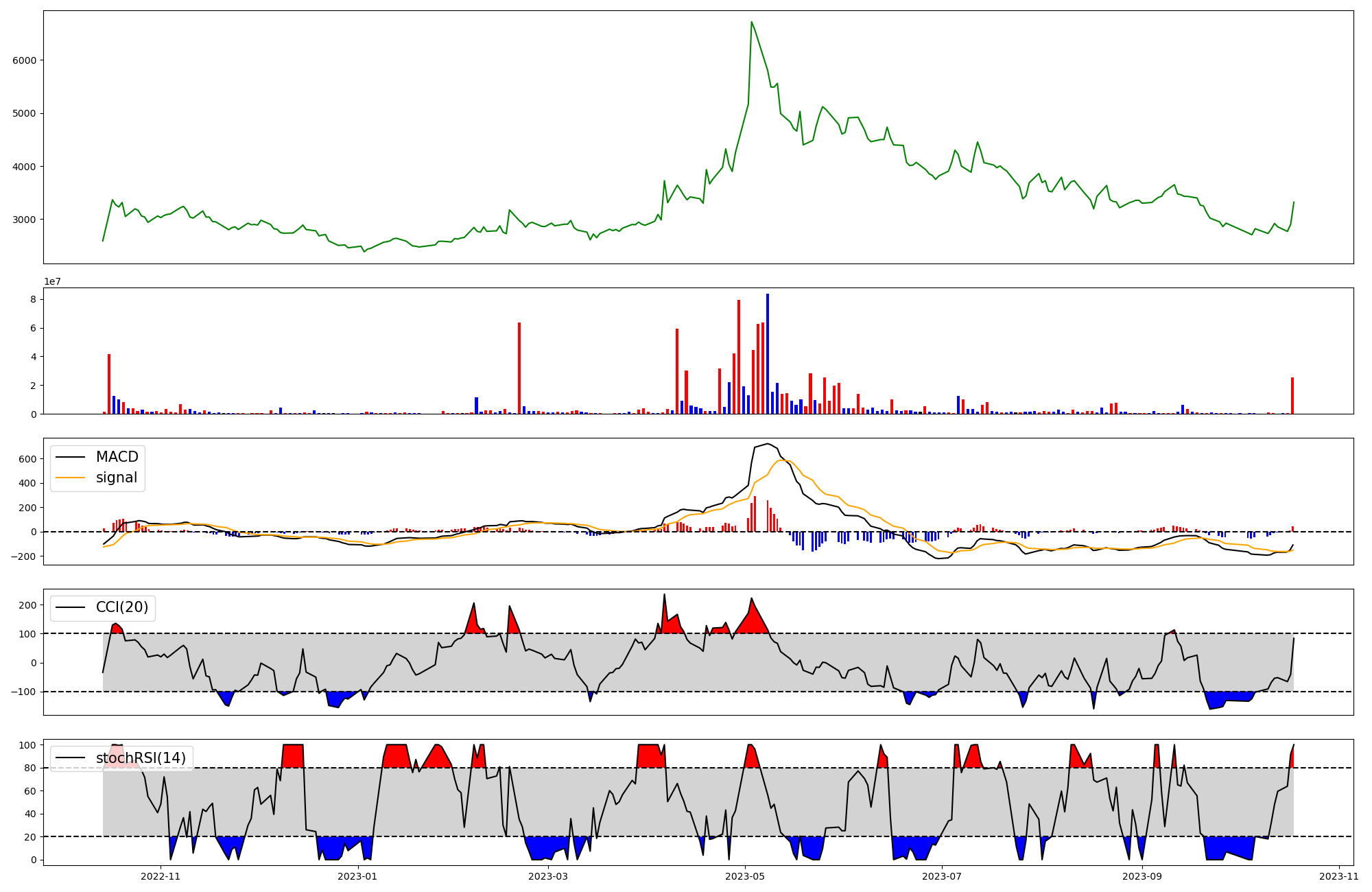The image size is (1372, 892).
Task: Click the 2023-11 x-axis date label
Action: click(x=1339, y=876)
